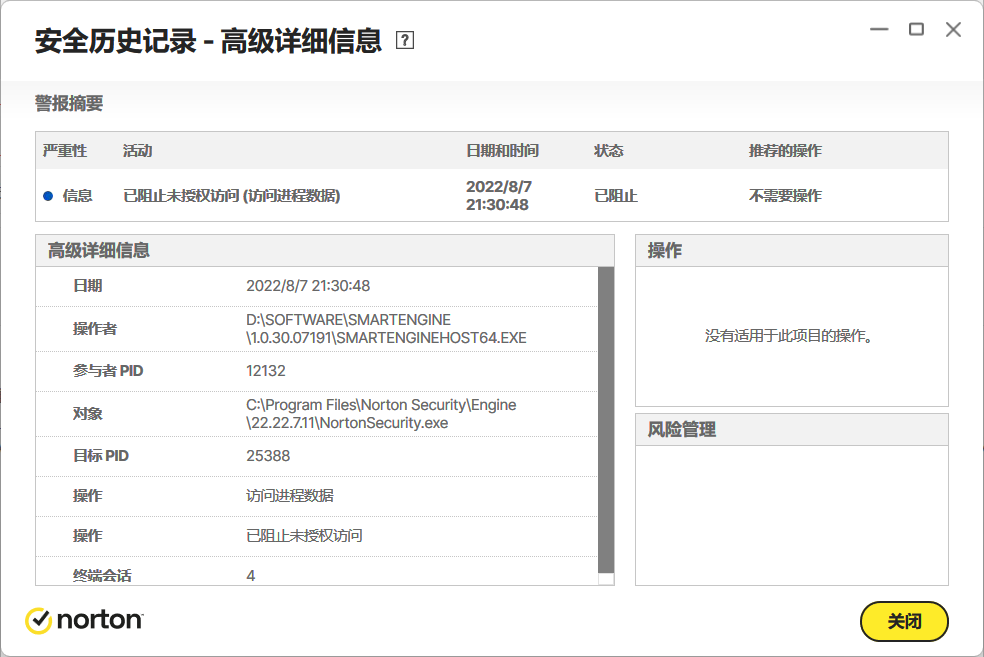Click the 推荐的操作 column header

point(785,151)
